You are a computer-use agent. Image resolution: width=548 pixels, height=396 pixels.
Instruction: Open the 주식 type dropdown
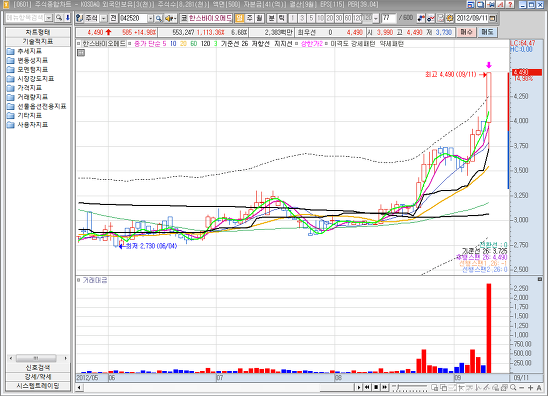104,18
